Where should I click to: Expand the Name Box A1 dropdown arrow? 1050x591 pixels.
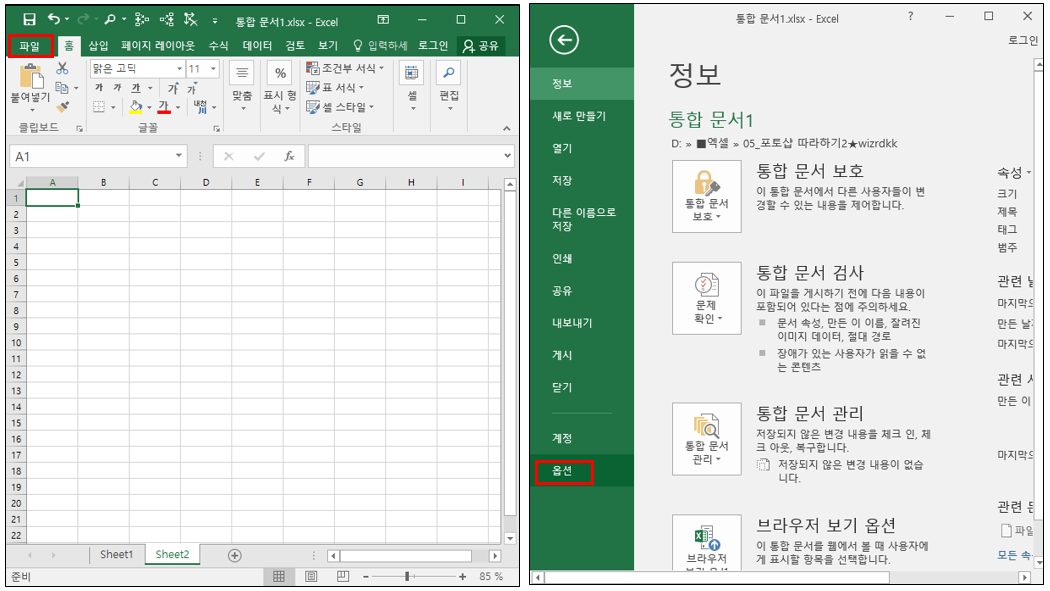point(179,156)
